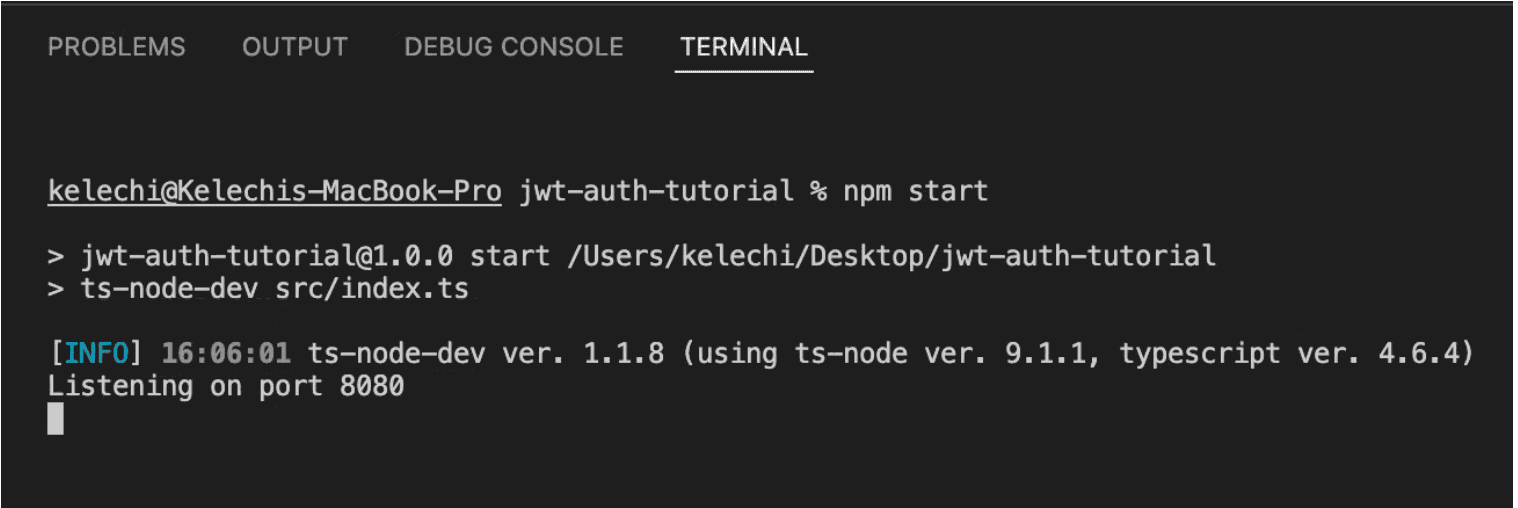Click the "npm start" command text
The height and width of the screenshot is (508, 1518).
pyautogui.click(x=916, y=191)
